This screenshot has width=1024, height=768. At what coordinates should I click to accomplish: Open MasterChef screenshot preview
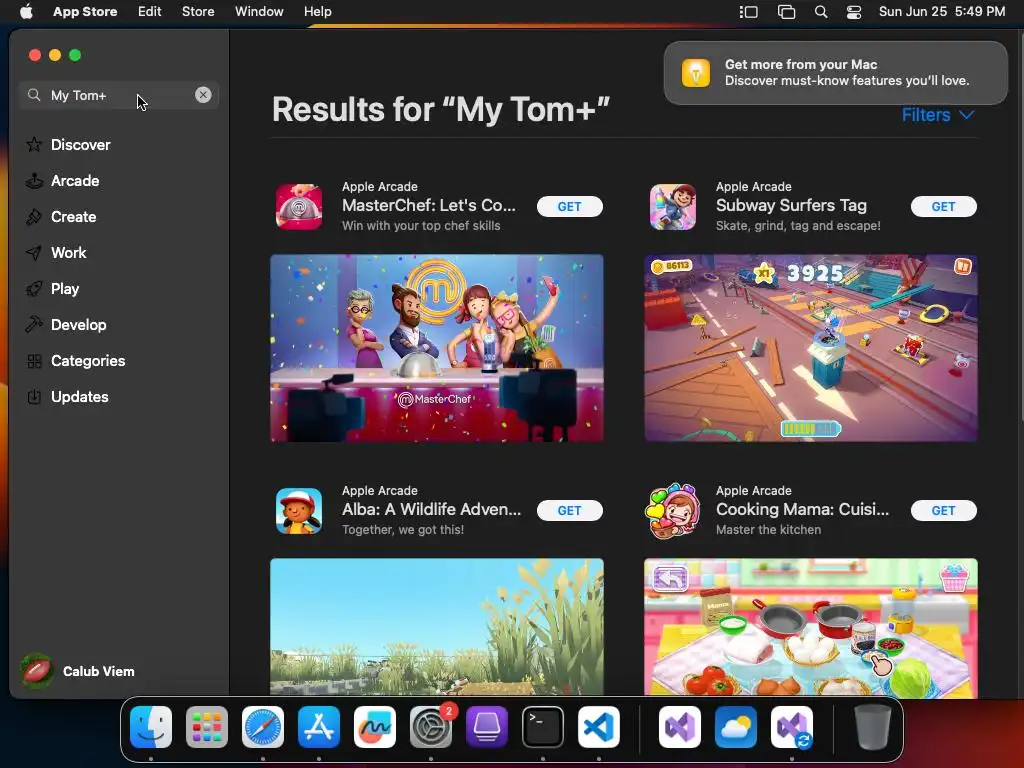click(x=437, y=348)
